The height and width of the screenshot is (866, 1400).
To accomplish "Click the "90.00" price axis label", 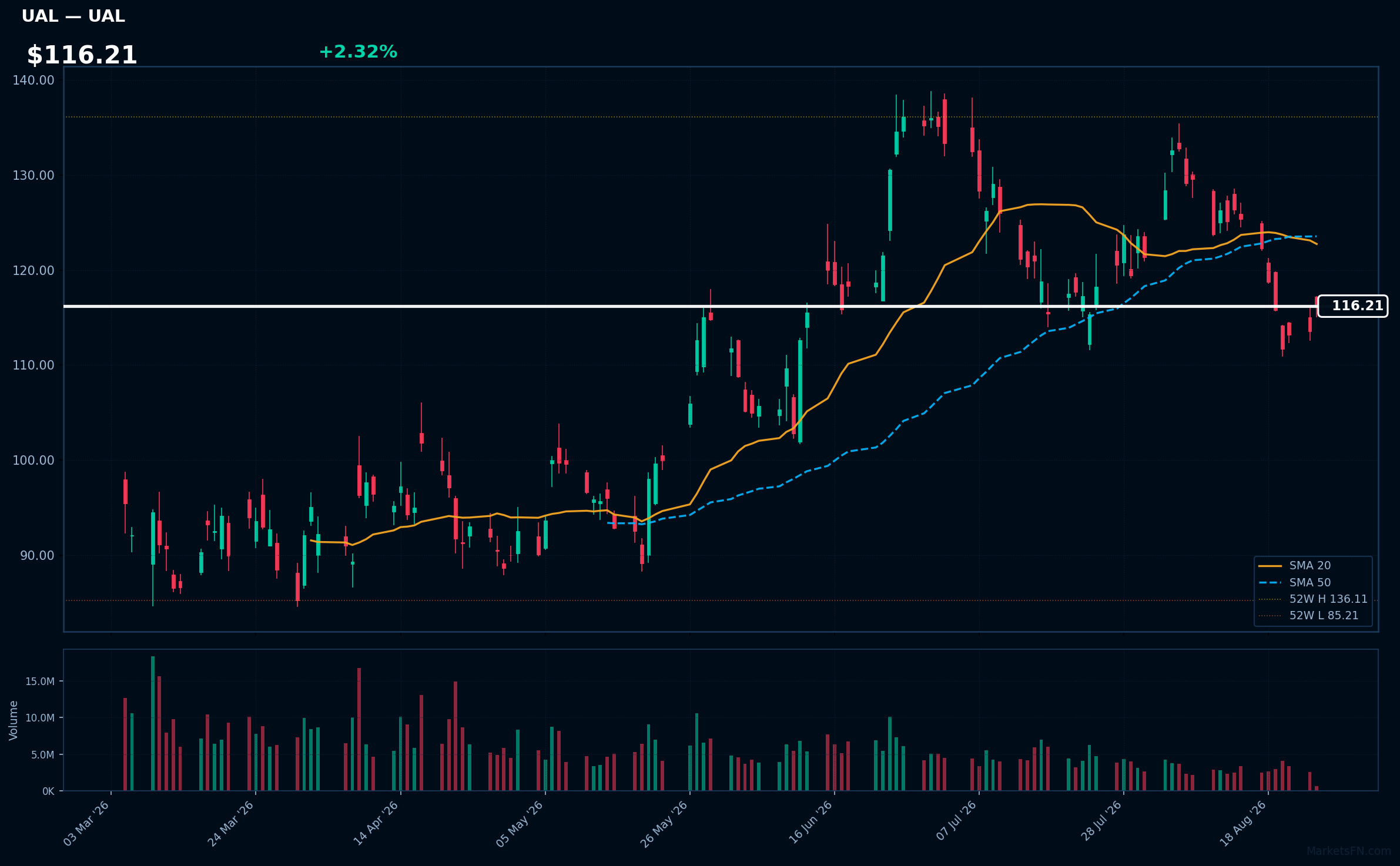I will click(x=37, y=556).
